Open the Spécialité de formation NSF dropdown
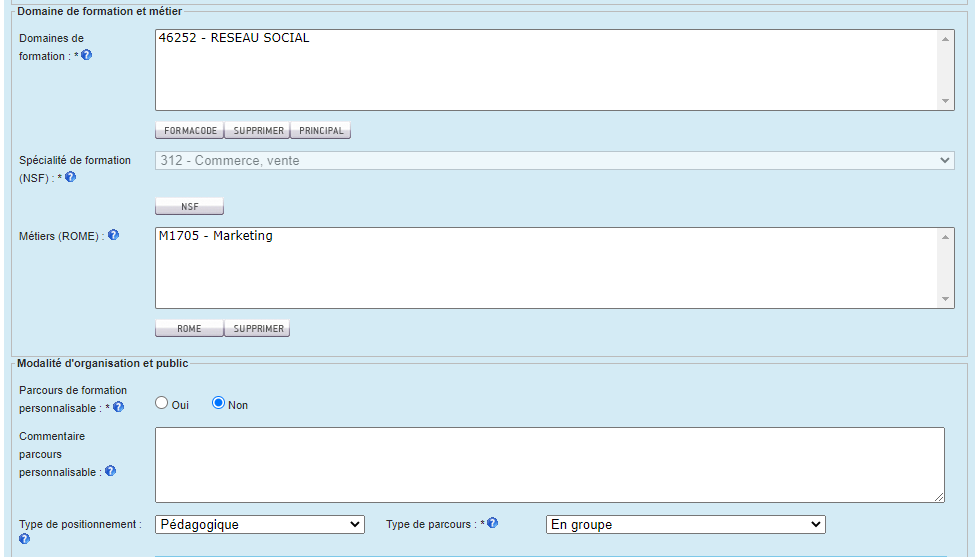 [x=555, y=161]
